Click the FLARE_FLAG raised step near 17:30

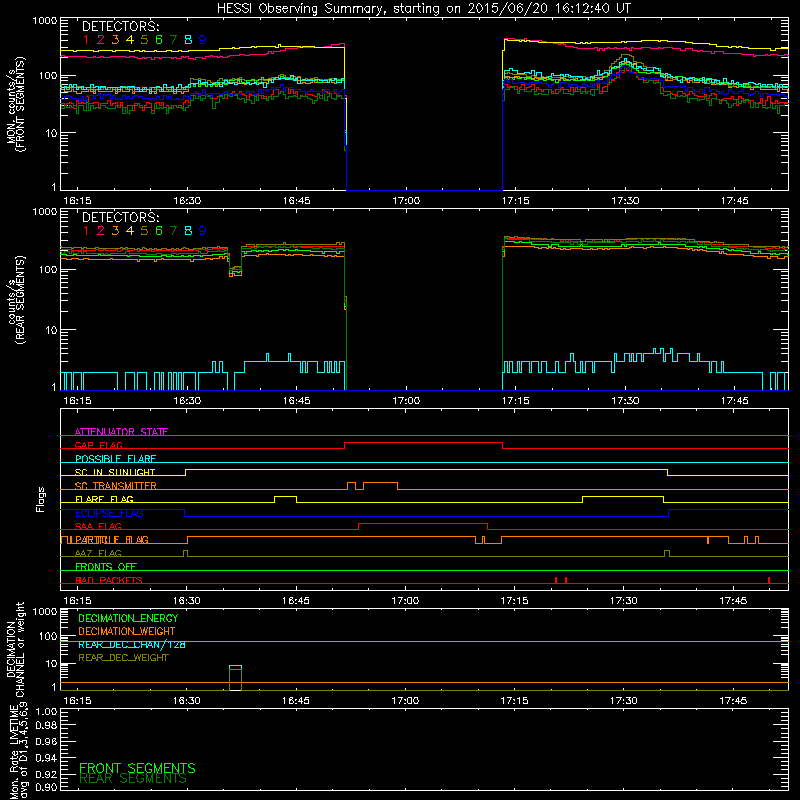[623, 496]
